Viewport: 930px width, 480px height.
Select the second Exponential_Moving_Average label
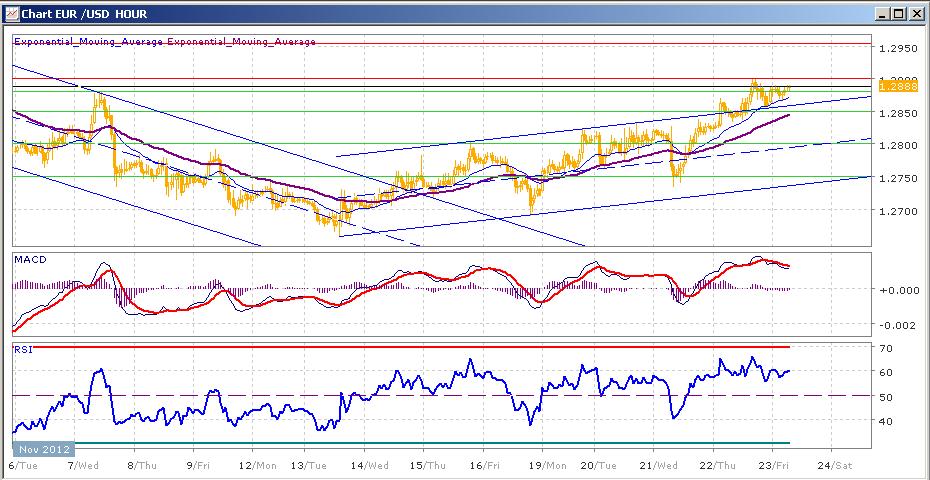(241, 42)
